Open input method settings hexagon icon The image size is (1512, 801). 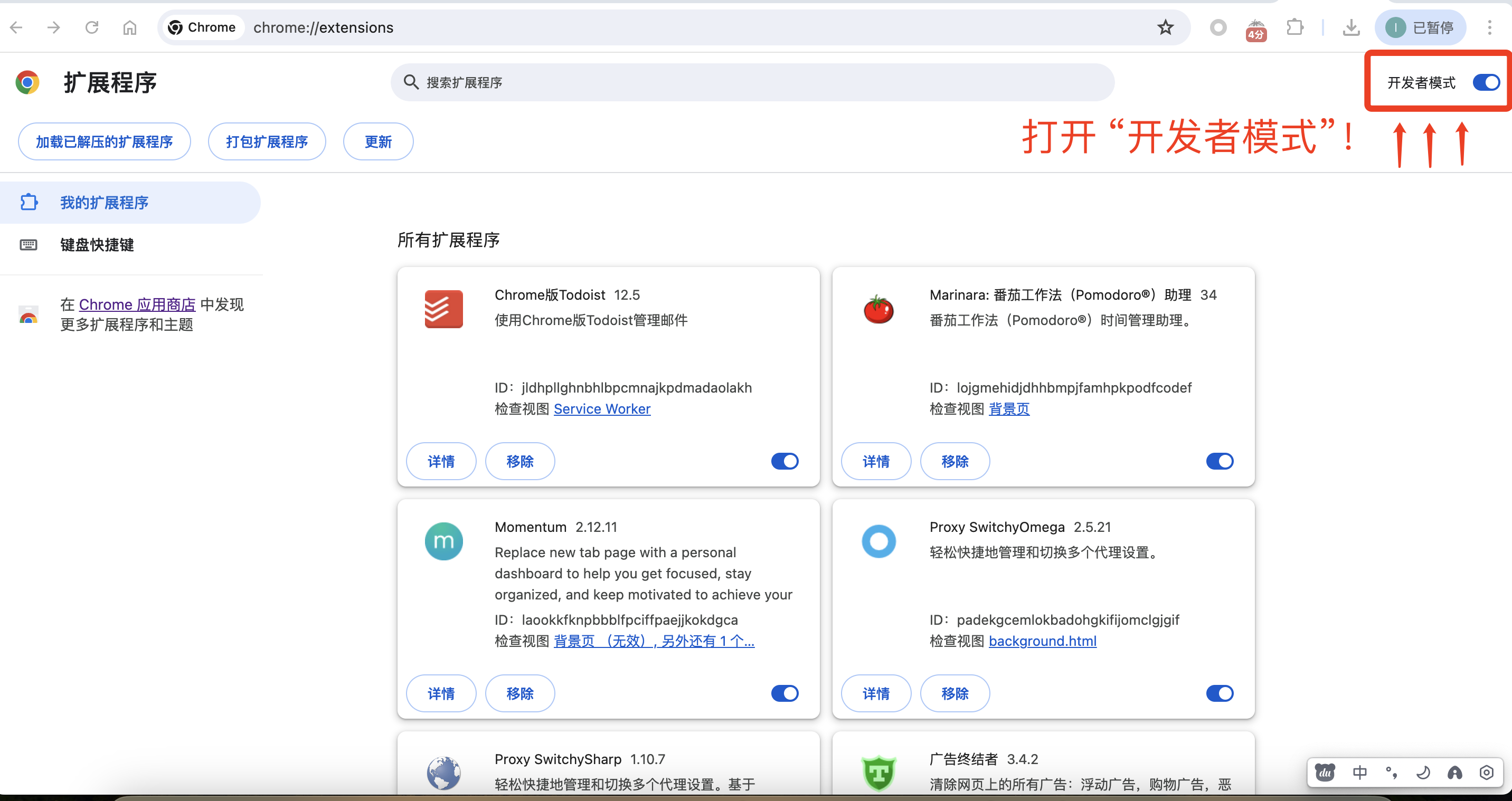coord(1486,773)
